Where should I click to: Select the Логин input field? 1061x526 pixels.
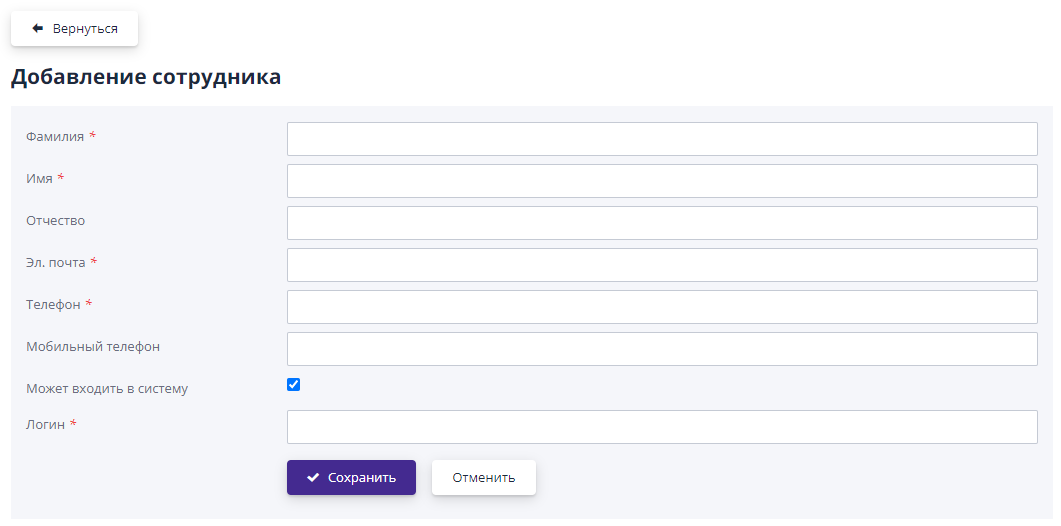coord(661,427)
